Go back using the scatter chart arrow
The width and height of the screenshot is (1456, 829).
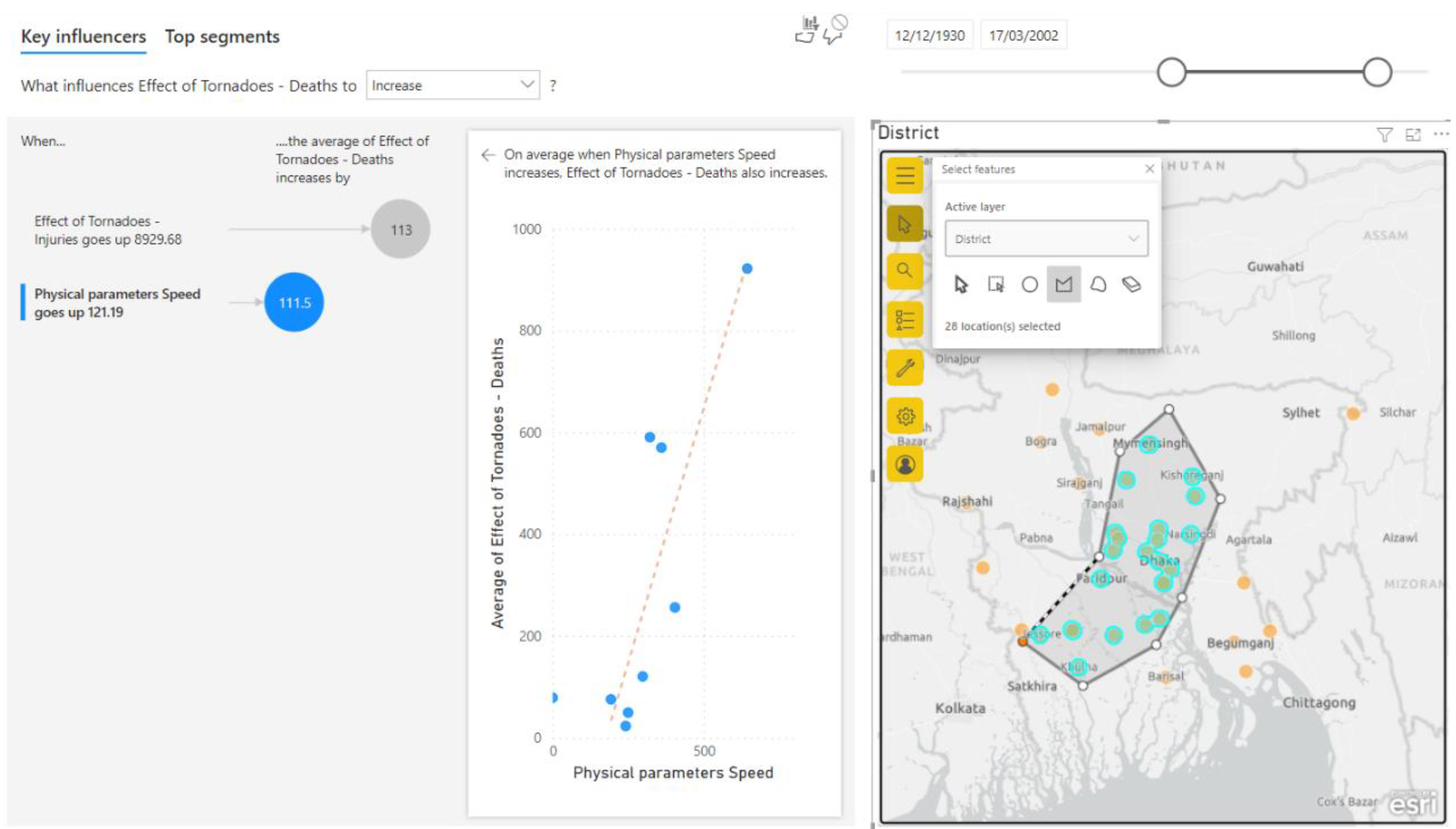pyautogui.click(x=487, y=155)
